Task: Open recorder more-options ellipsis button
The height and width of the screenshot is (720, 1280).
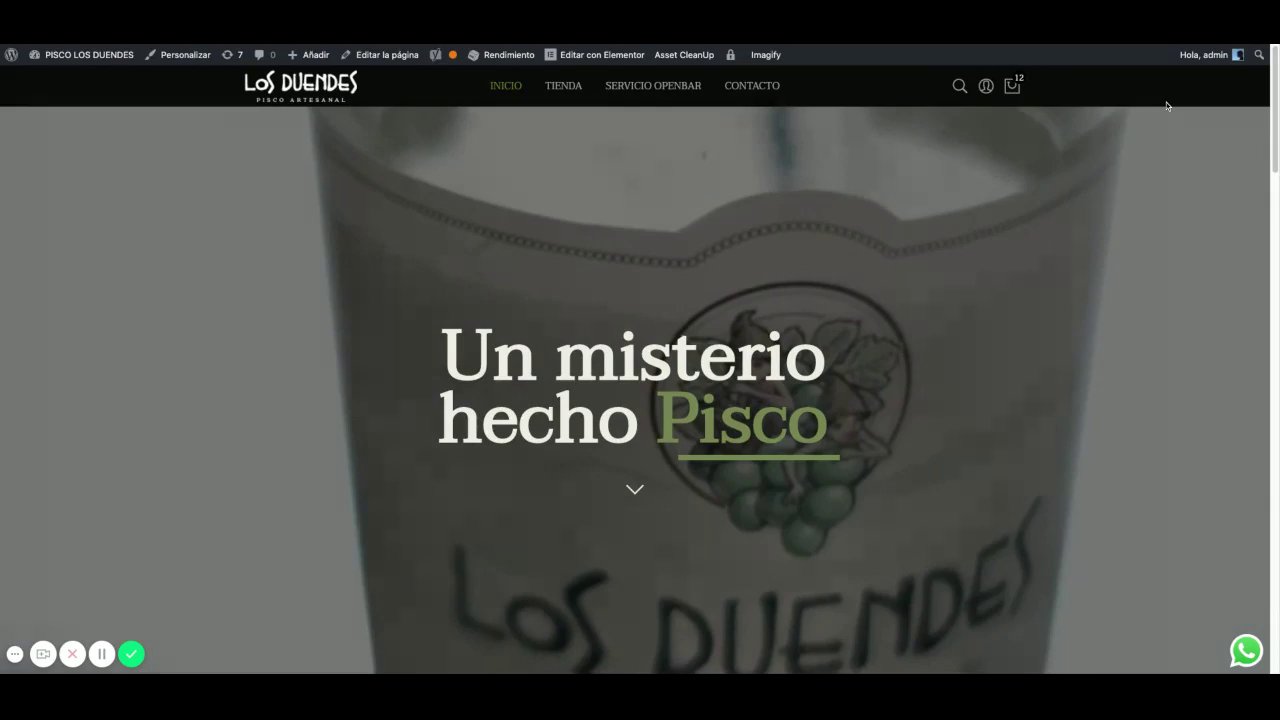Action: coord(15,654)
